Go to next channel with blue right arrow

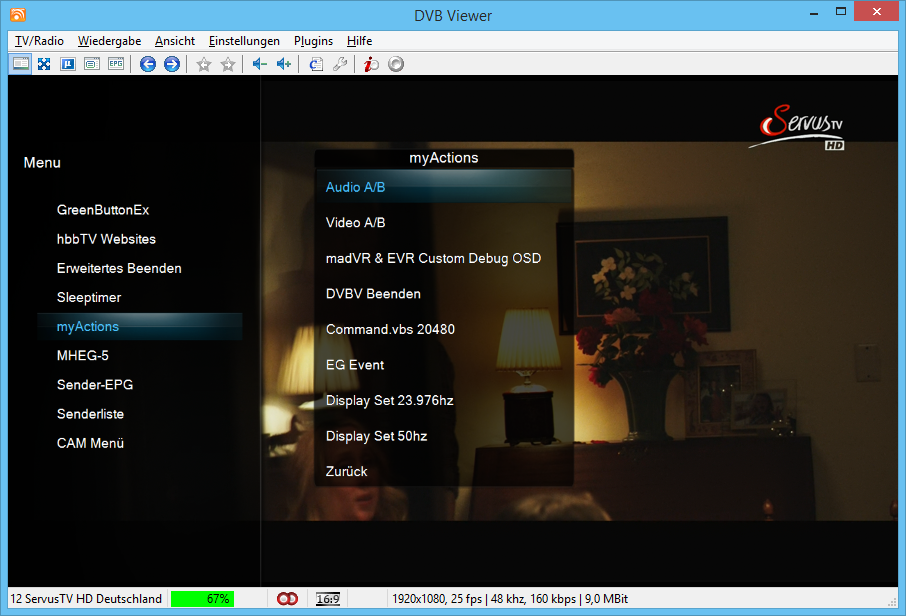pyautogui.click(x=172, y=64)
